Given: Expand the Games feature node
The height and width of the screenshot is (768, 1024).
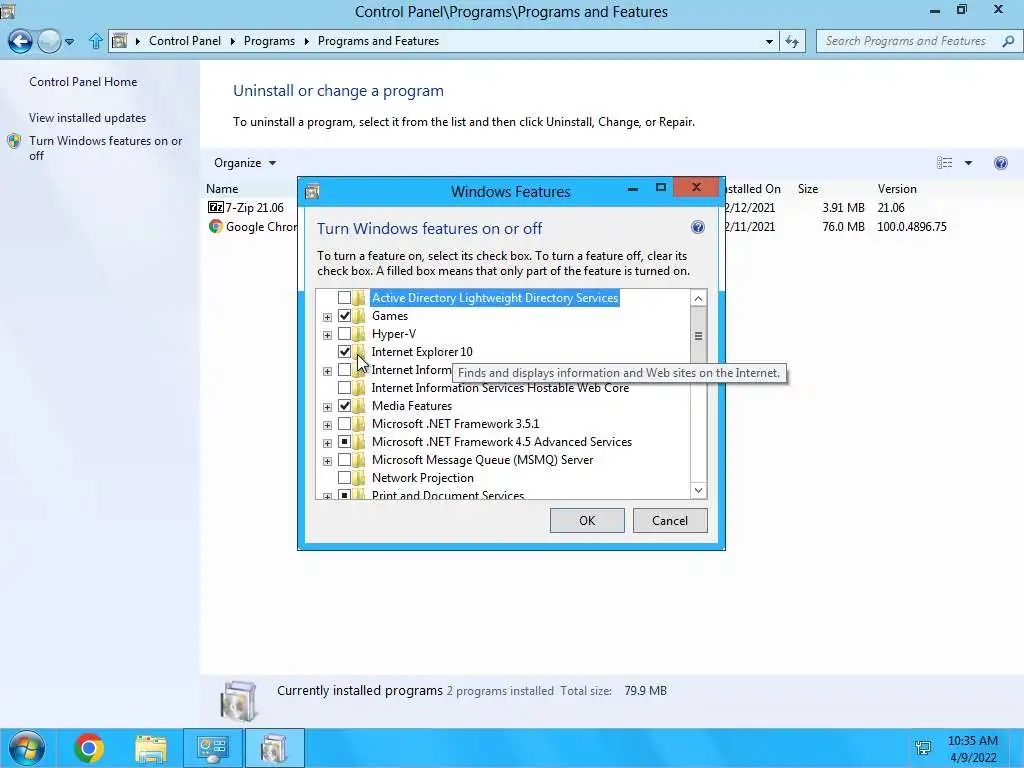Looking at the screenshot, I should [327, 317].
